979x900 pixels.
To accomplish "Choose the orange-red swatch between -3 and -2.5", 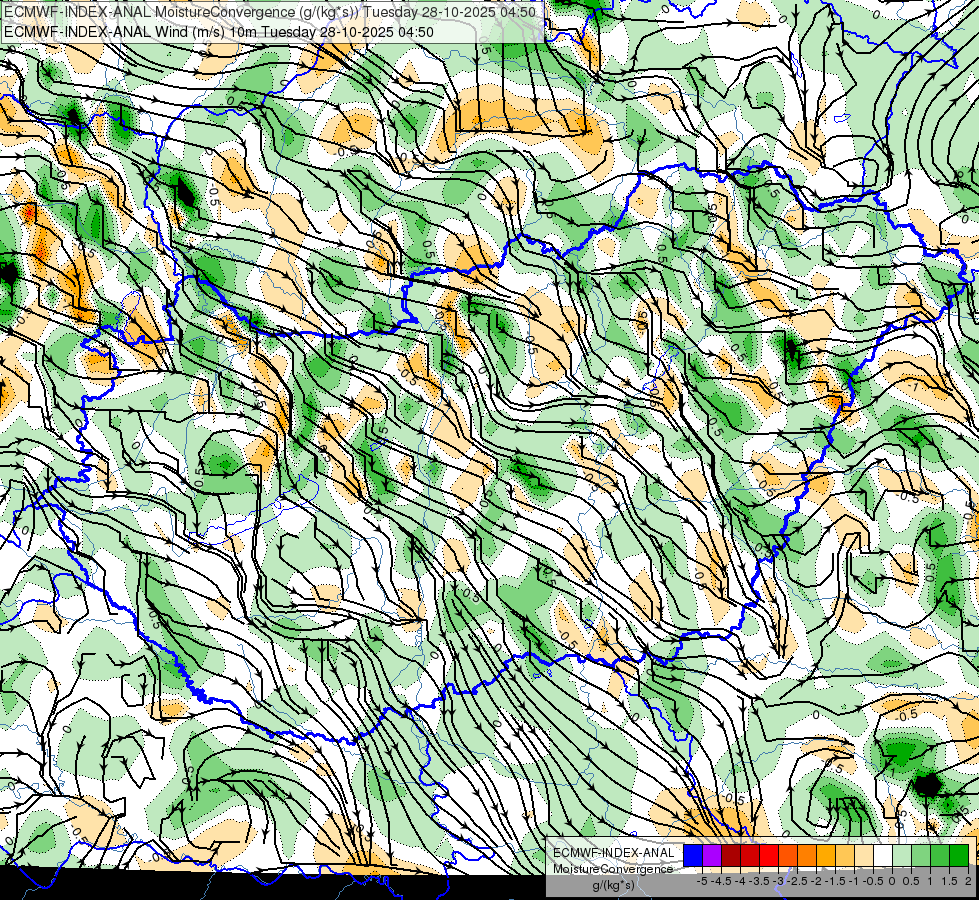I will click(788, 855).
